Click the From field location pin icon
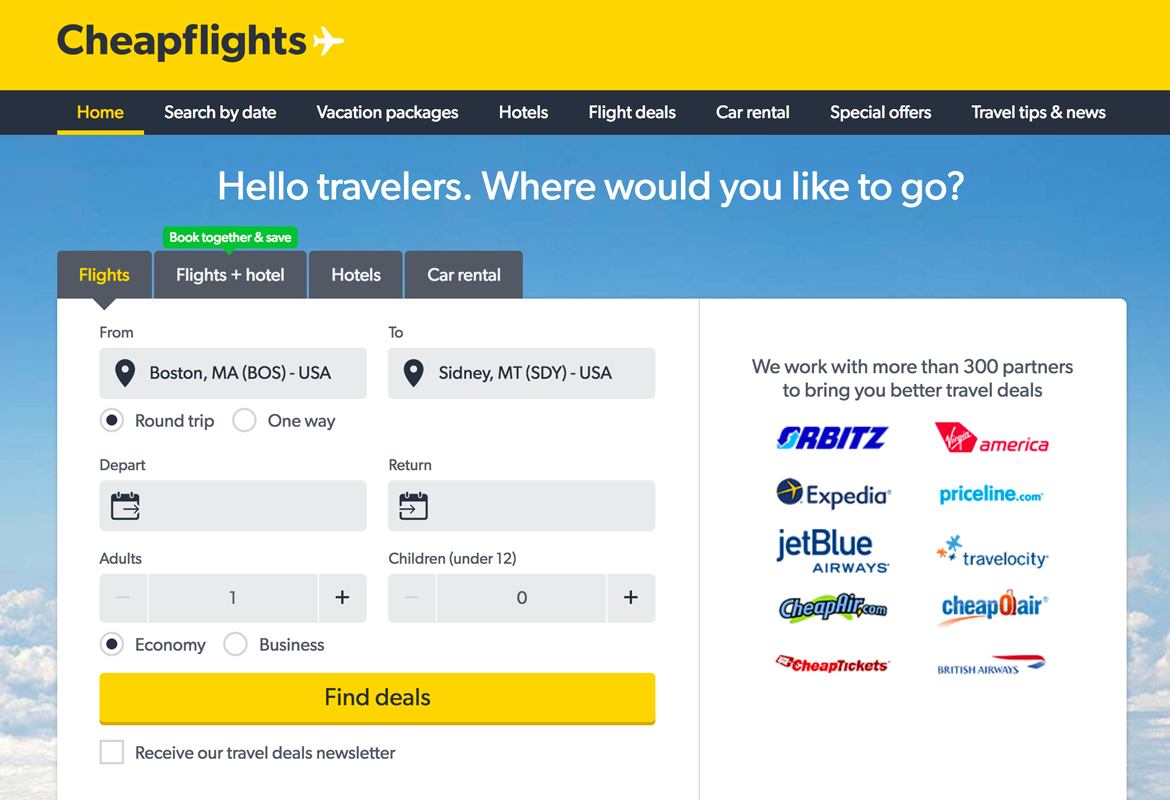 [x=125, y=372]
